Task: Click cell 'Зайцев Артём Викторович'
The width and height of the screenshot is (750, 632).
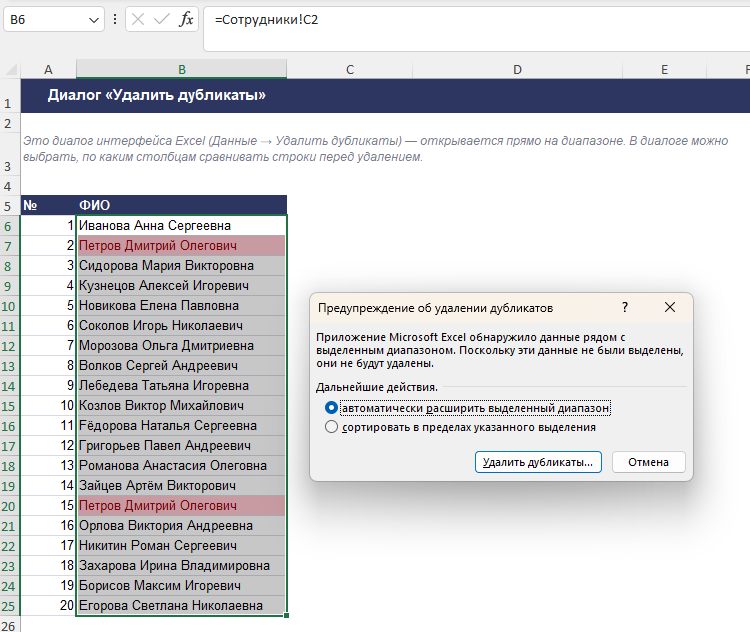Action: pos(182,486)
